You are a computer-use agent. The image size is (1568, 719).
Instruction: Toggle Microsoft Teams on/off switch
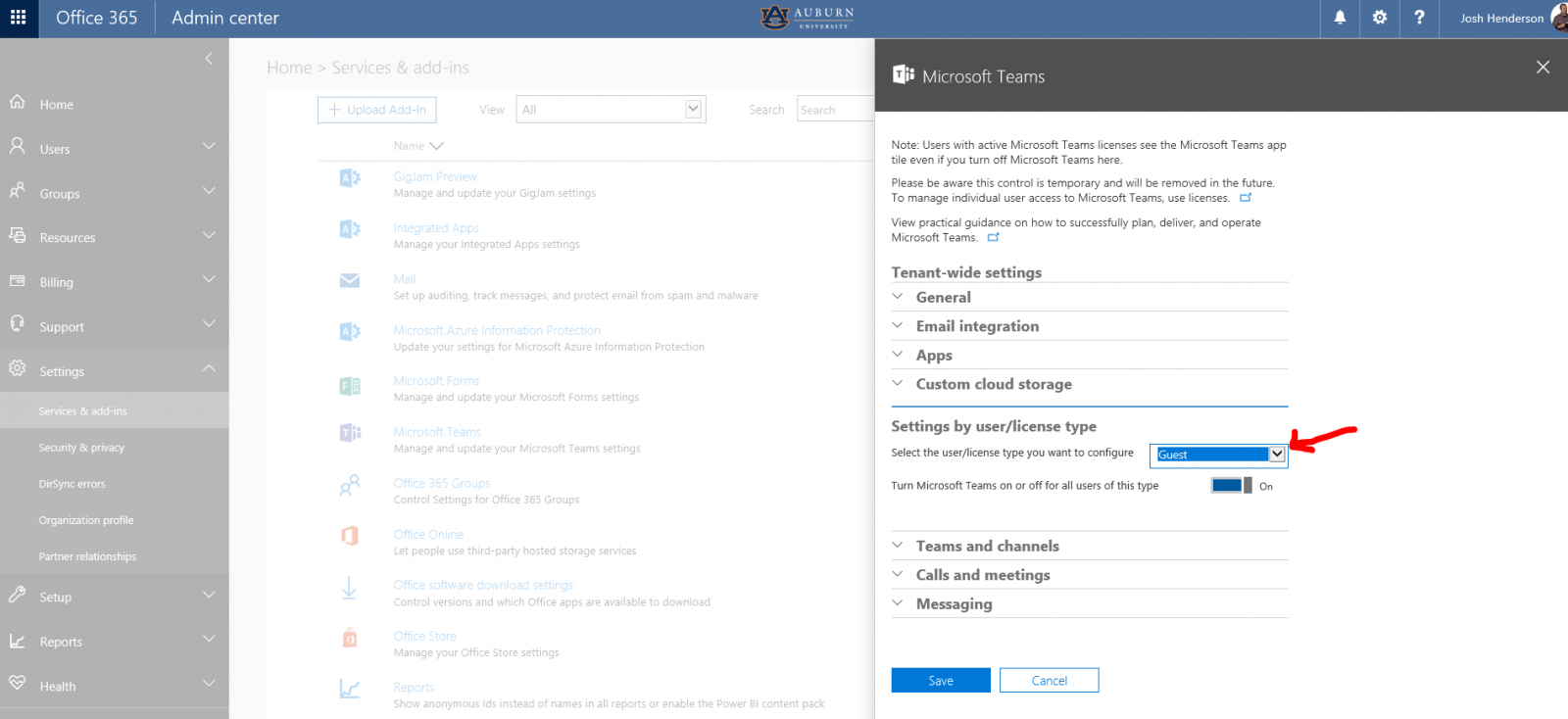[x=1232, y=485]
